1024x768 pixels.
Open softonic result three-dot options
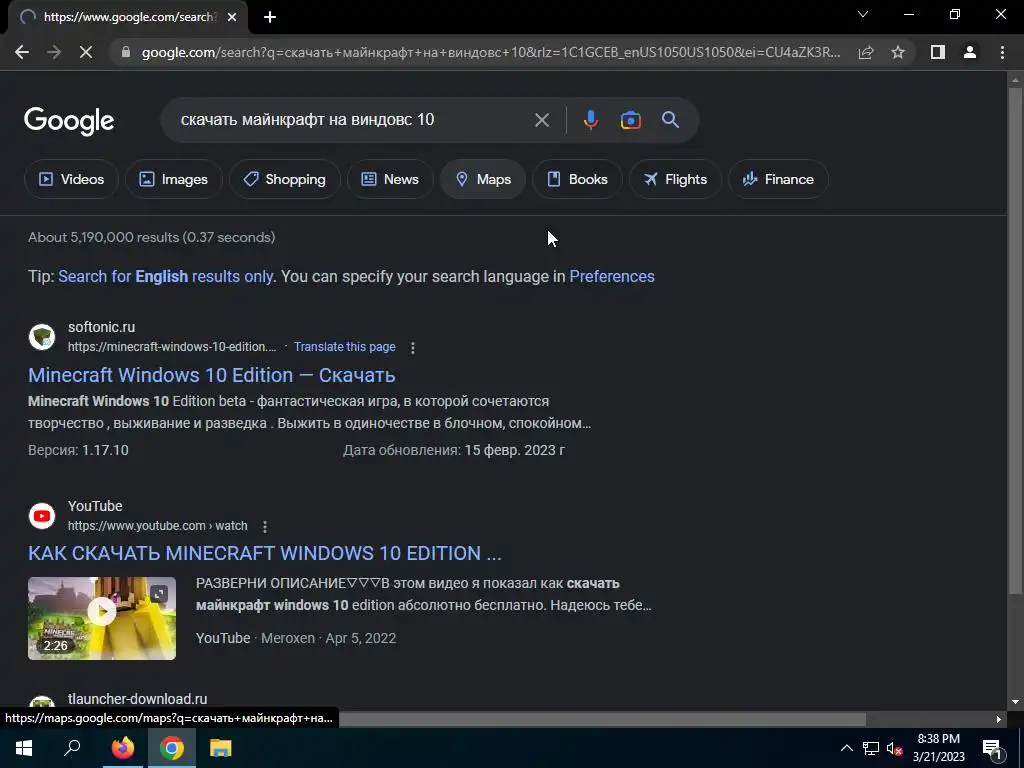point(412,347)
